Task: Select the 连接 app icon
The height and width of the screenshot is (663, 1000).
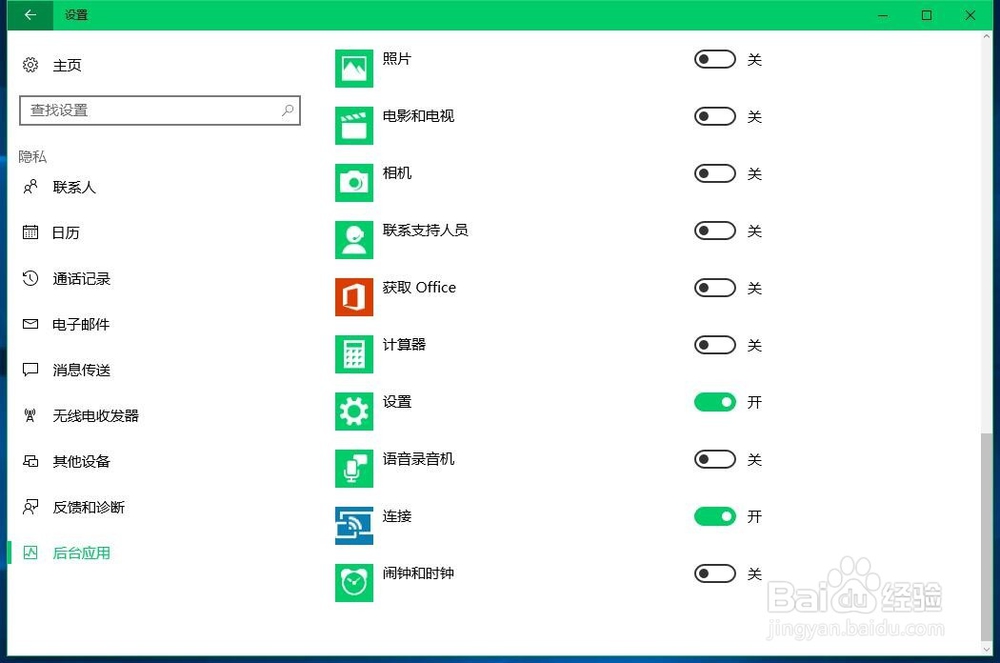Action: pyautogui.click(x=354, y=525)
